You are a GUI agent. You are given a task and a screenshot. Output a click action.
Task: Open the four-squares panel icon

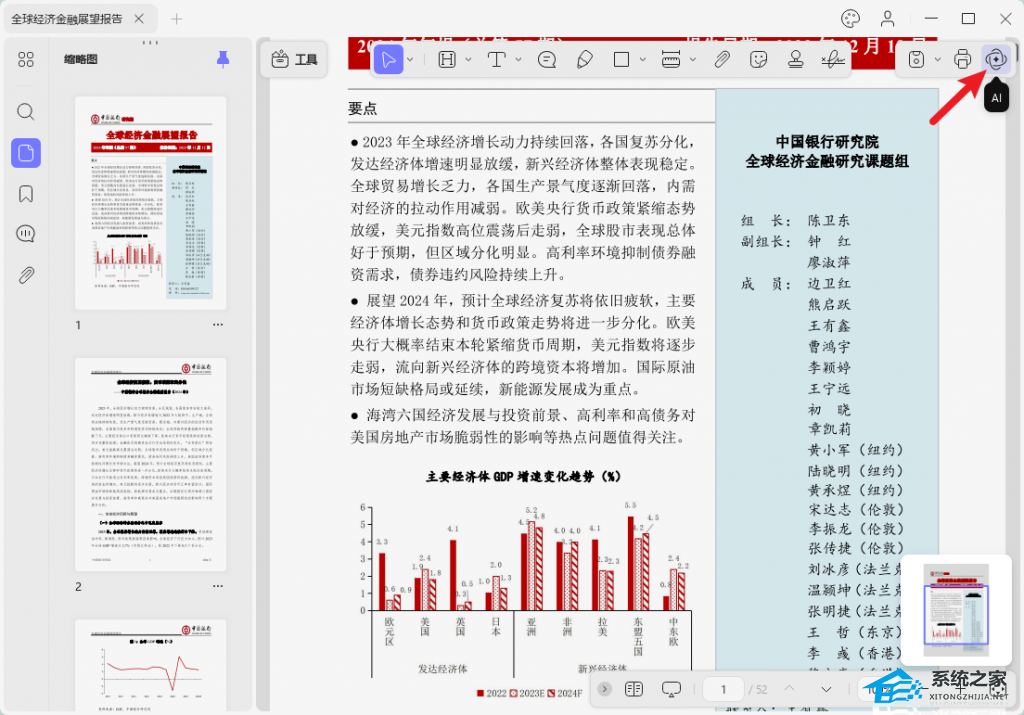pyautogui.click(x=26, y=60)
